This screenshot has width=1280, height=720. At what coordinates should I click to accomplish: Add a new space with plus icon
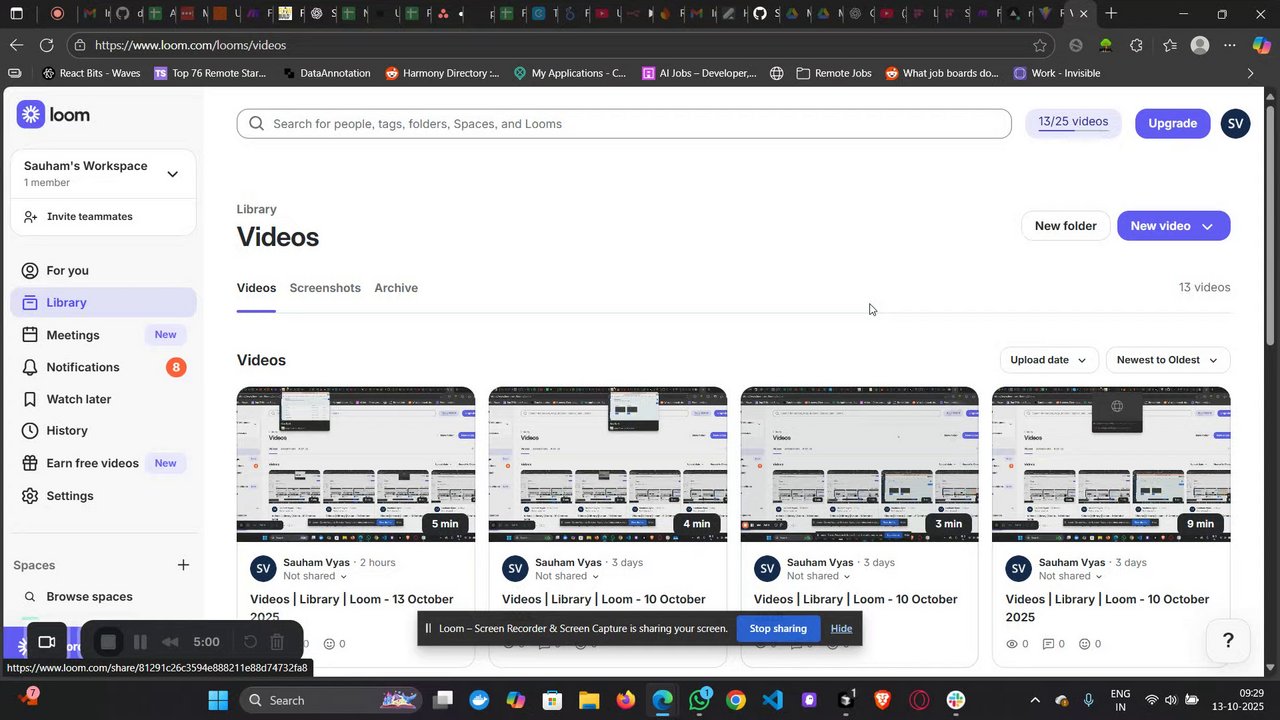(183, 565)
